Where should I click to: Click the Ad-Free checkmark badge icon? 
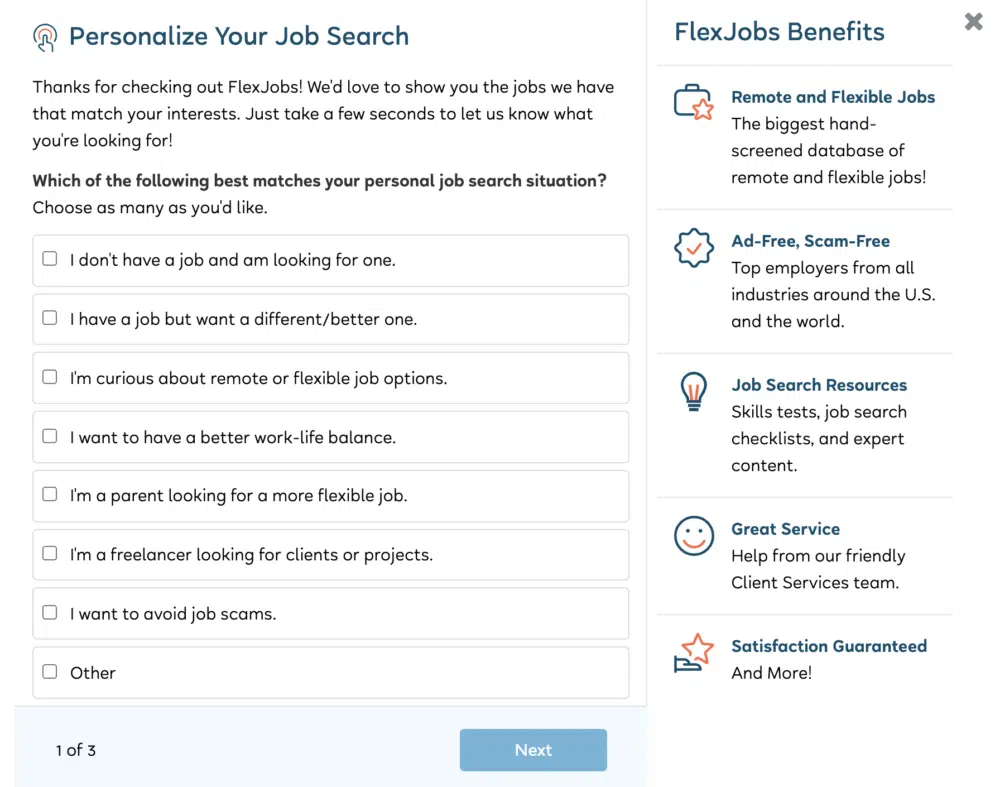click(x=694, y=247)
